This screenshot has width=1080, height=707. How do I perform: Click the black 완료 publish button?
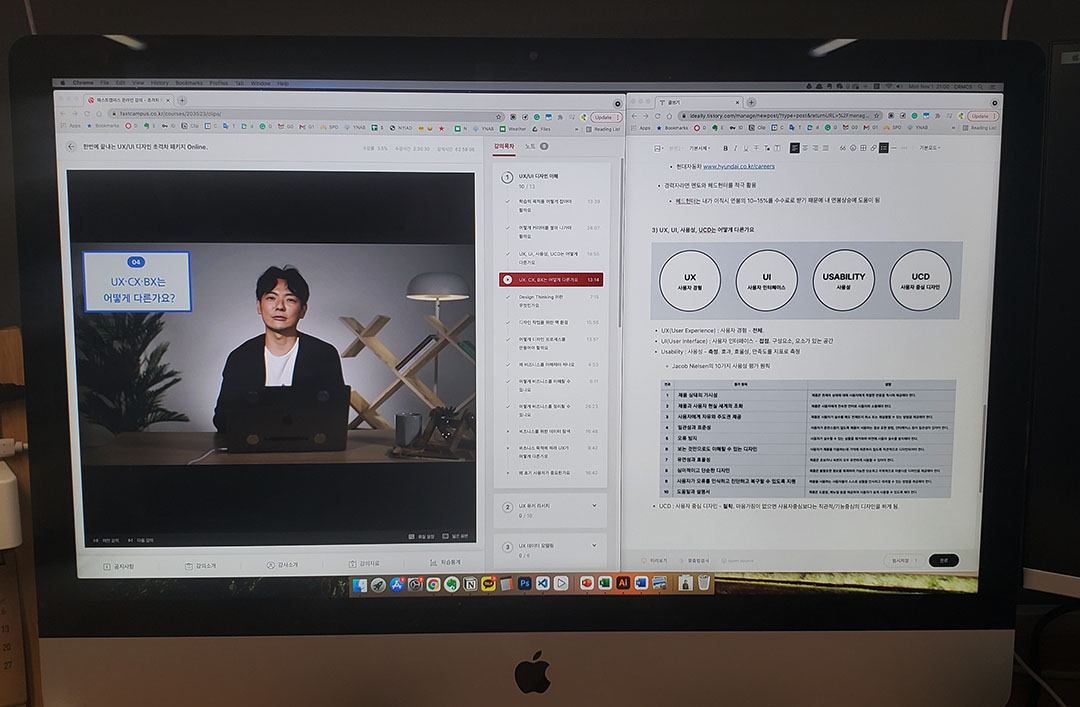(943, 560)
